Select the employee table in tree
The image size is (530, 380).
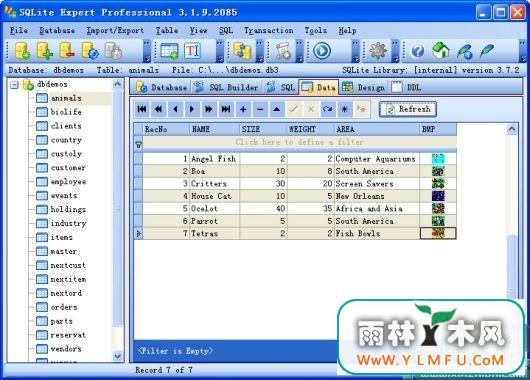pyautogui.click(x=68, y=182)
